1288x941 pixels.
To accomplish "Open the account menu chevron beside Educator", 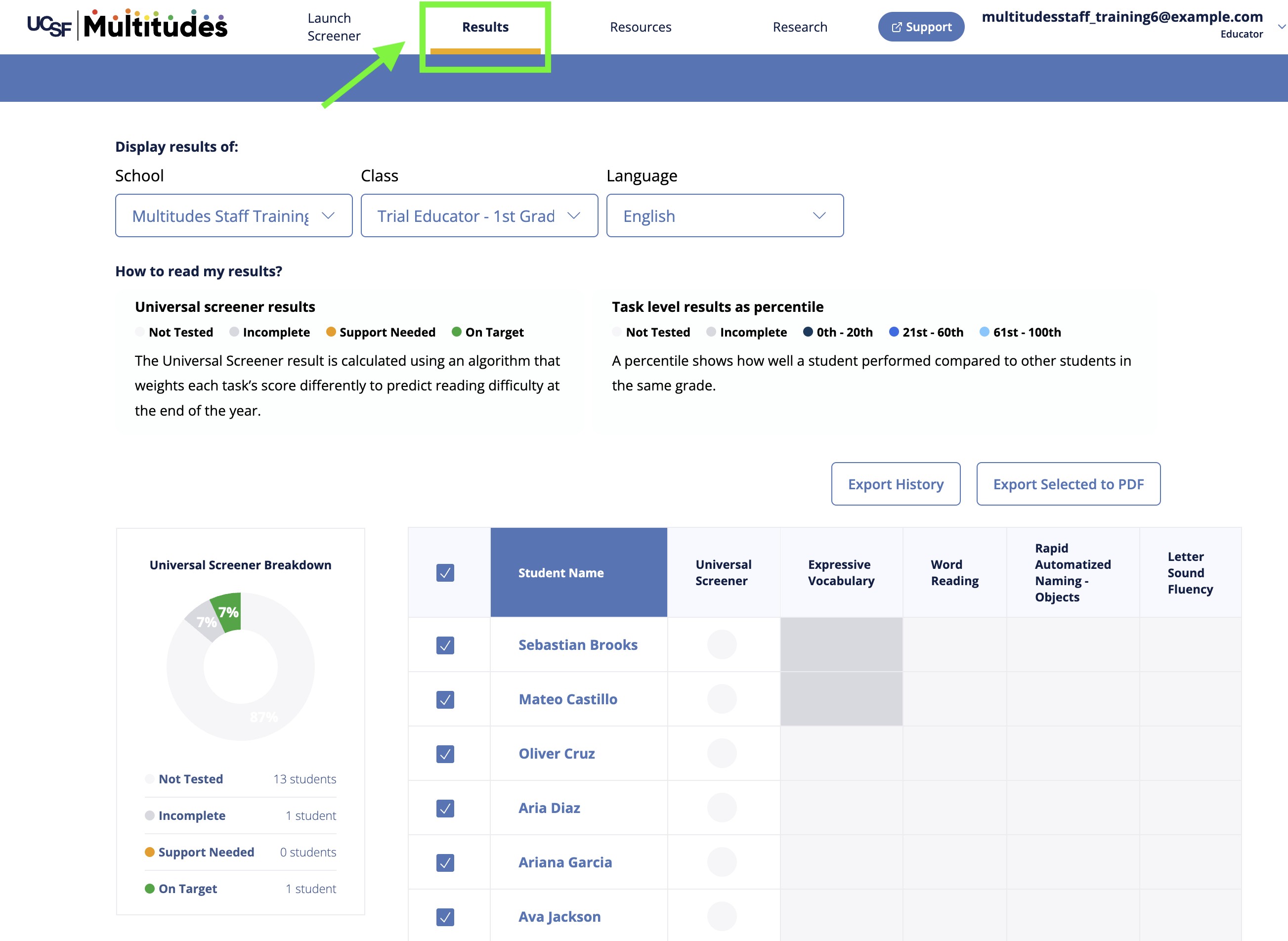I will 1281,27.
